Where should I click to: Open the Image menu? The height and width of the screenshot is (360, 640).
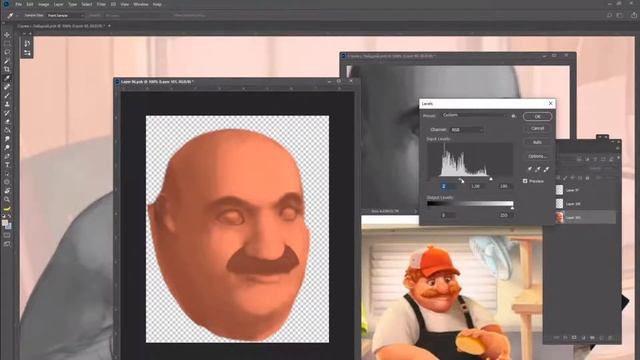pyautogui.click(x=43, y=4)
